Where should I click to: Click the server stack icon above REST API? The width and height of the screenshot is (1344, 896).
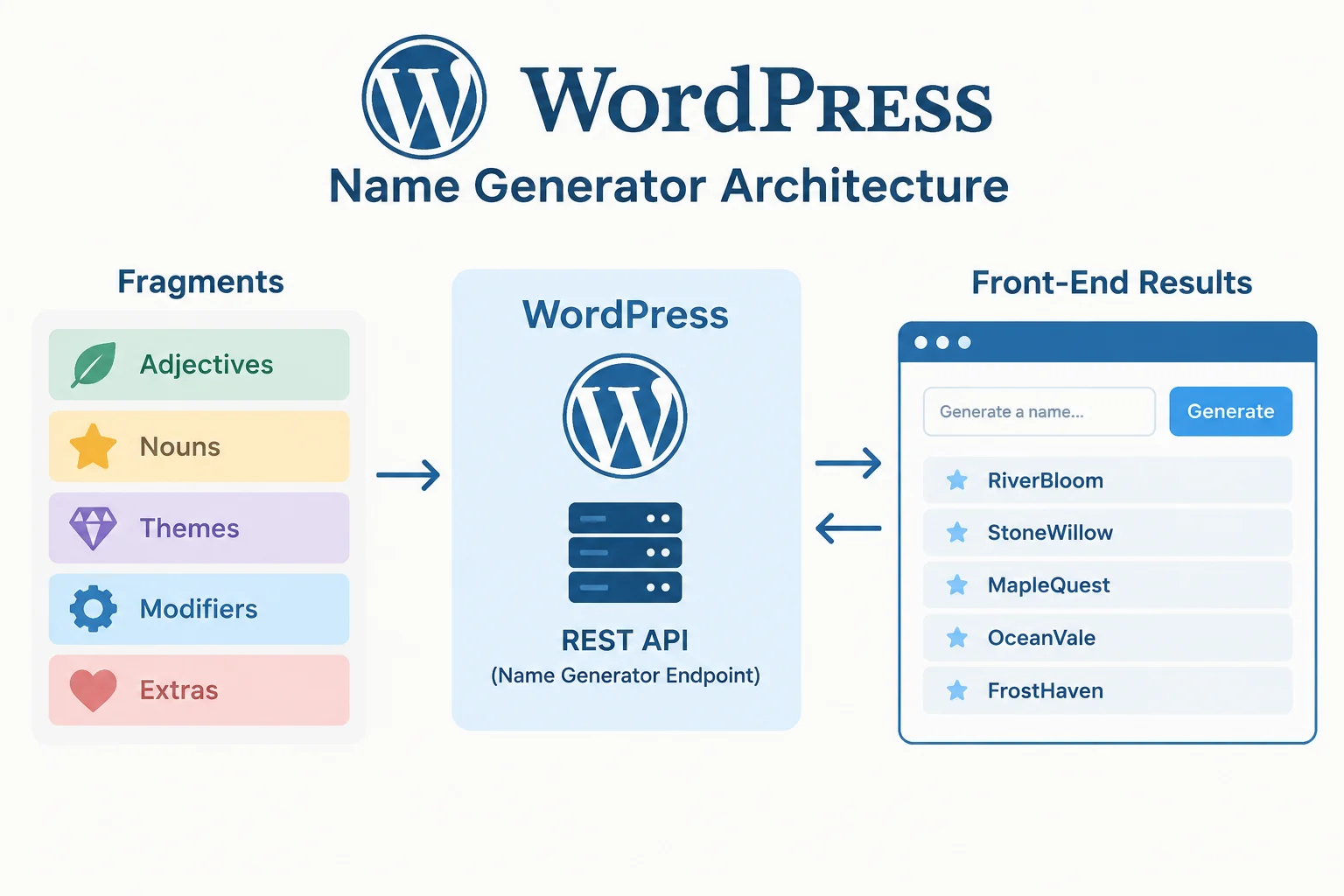[x=625, y=552]
